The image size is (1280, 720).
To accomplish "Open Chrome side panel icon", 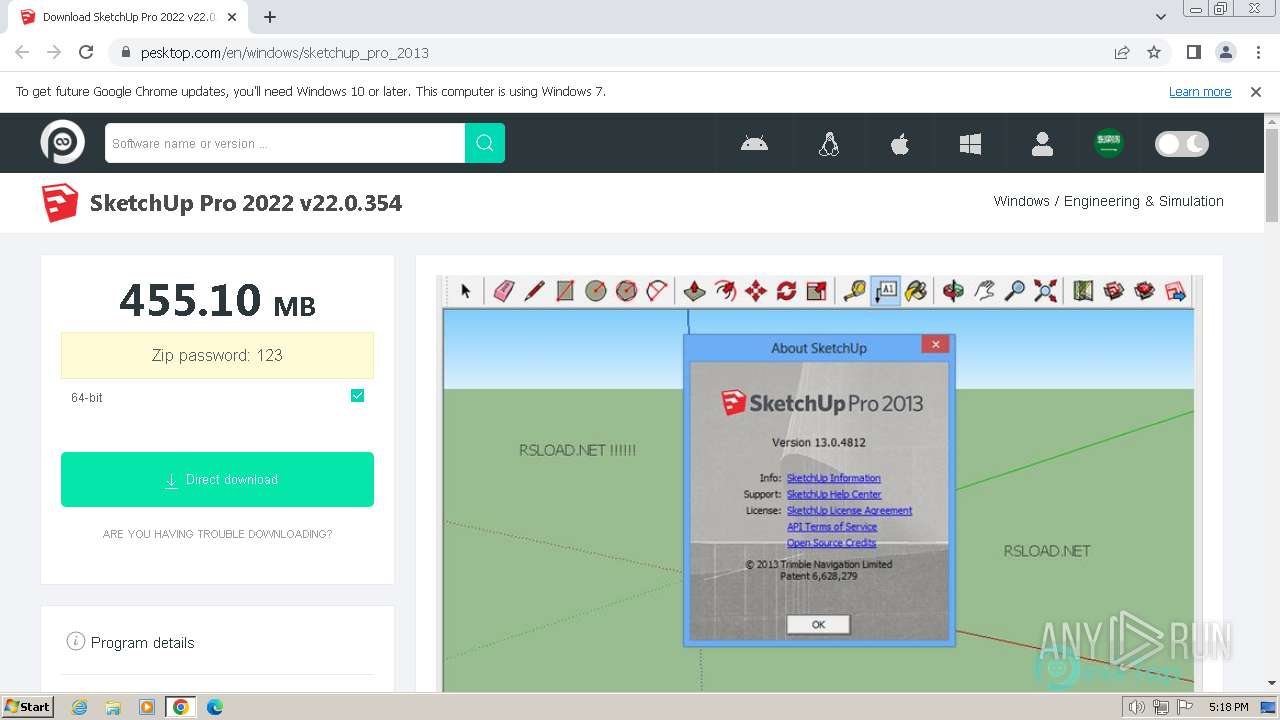I will [x=1193, y=52].
